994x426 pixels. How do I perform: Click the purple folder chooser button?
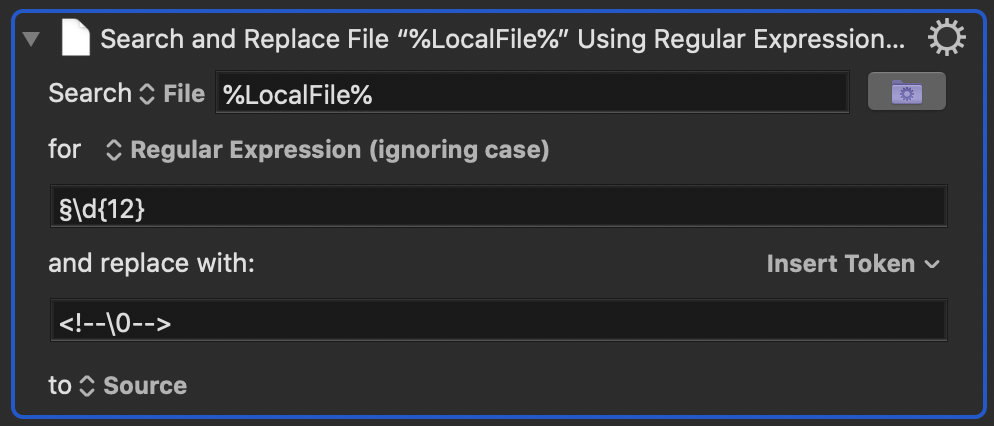(x=907, y=91)
